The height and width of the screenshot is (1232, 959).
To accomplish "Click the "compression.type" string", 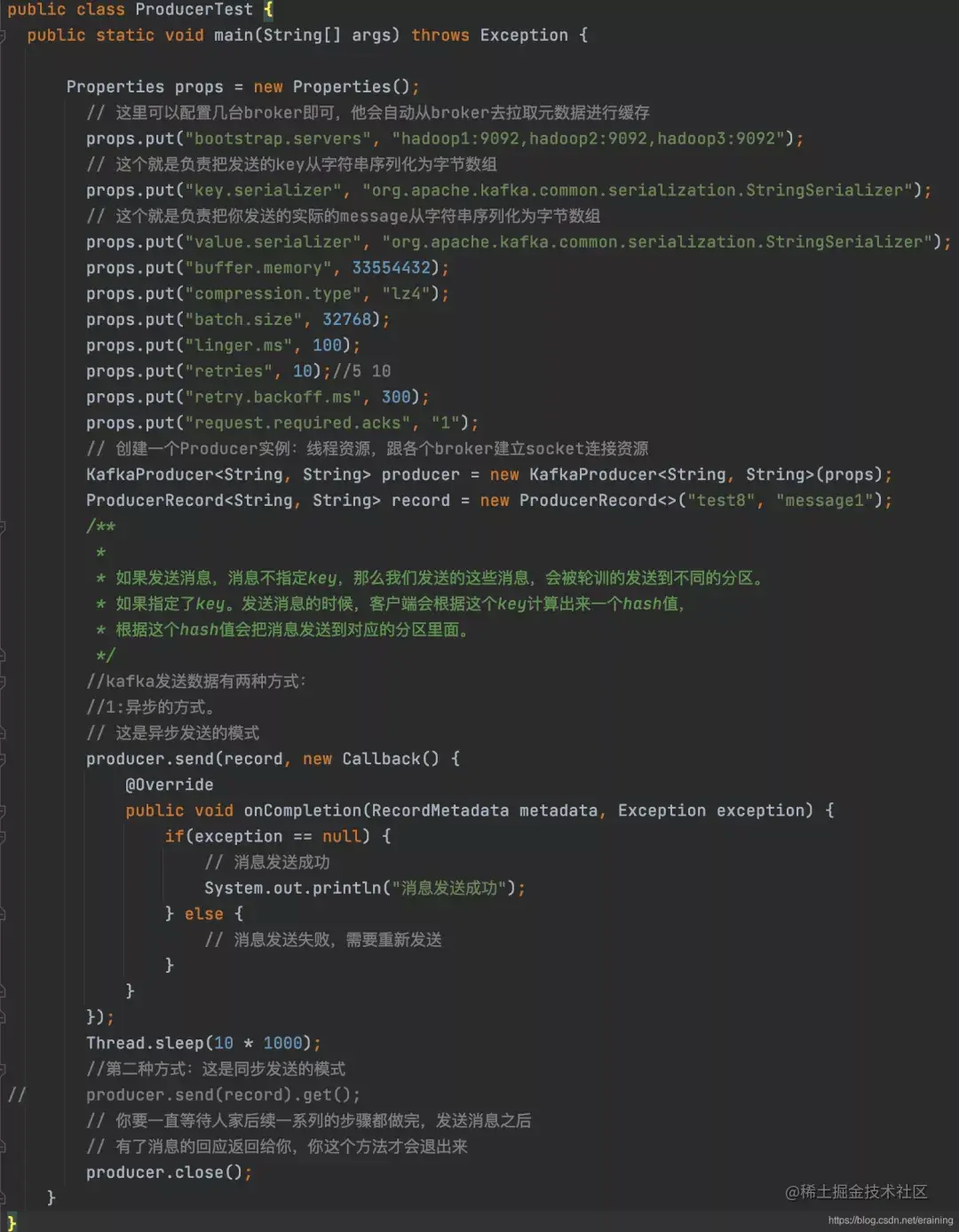I will tap(273, 294).
